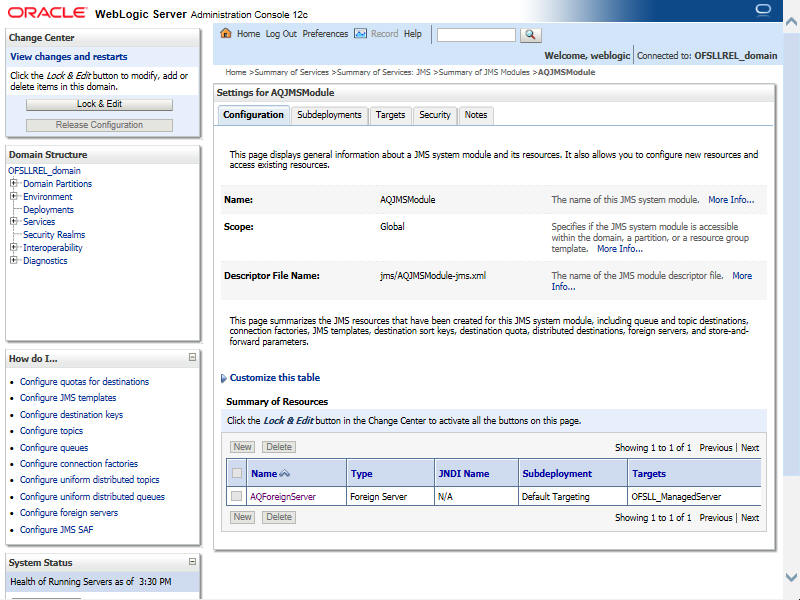Expand Diagnostics tree node
This screenshot has height=600, width=800.
[14, 260]
